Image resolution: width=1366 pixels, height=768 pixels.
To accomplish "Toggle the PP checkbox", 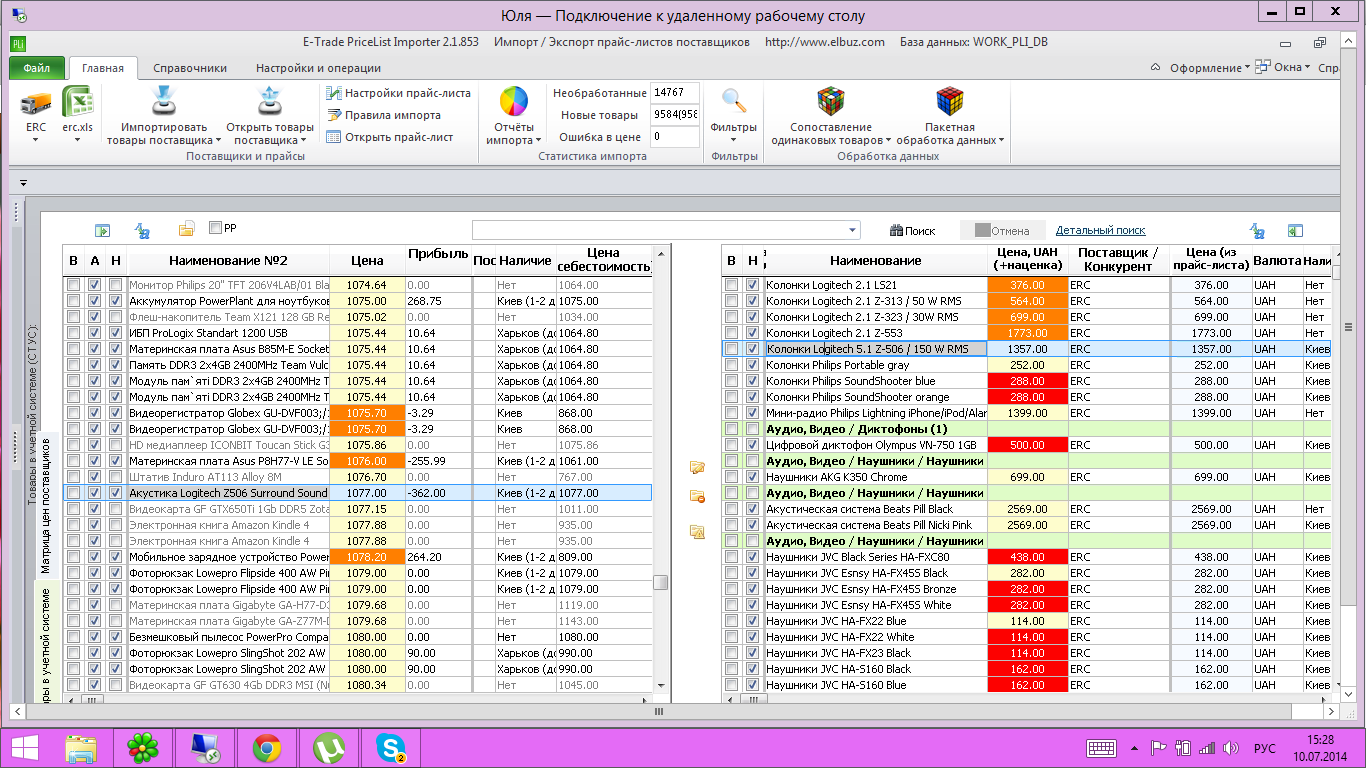I will (x=215, y=228).
